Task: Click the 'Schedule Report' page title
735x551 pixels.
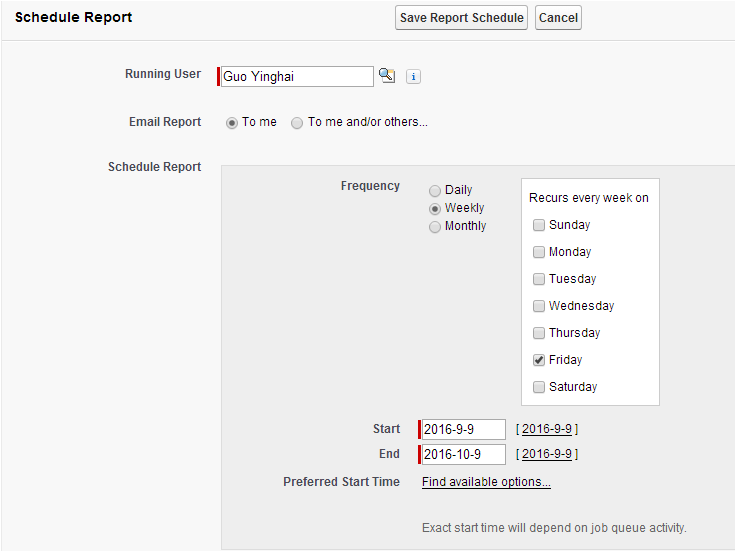Action: point(74,17)
